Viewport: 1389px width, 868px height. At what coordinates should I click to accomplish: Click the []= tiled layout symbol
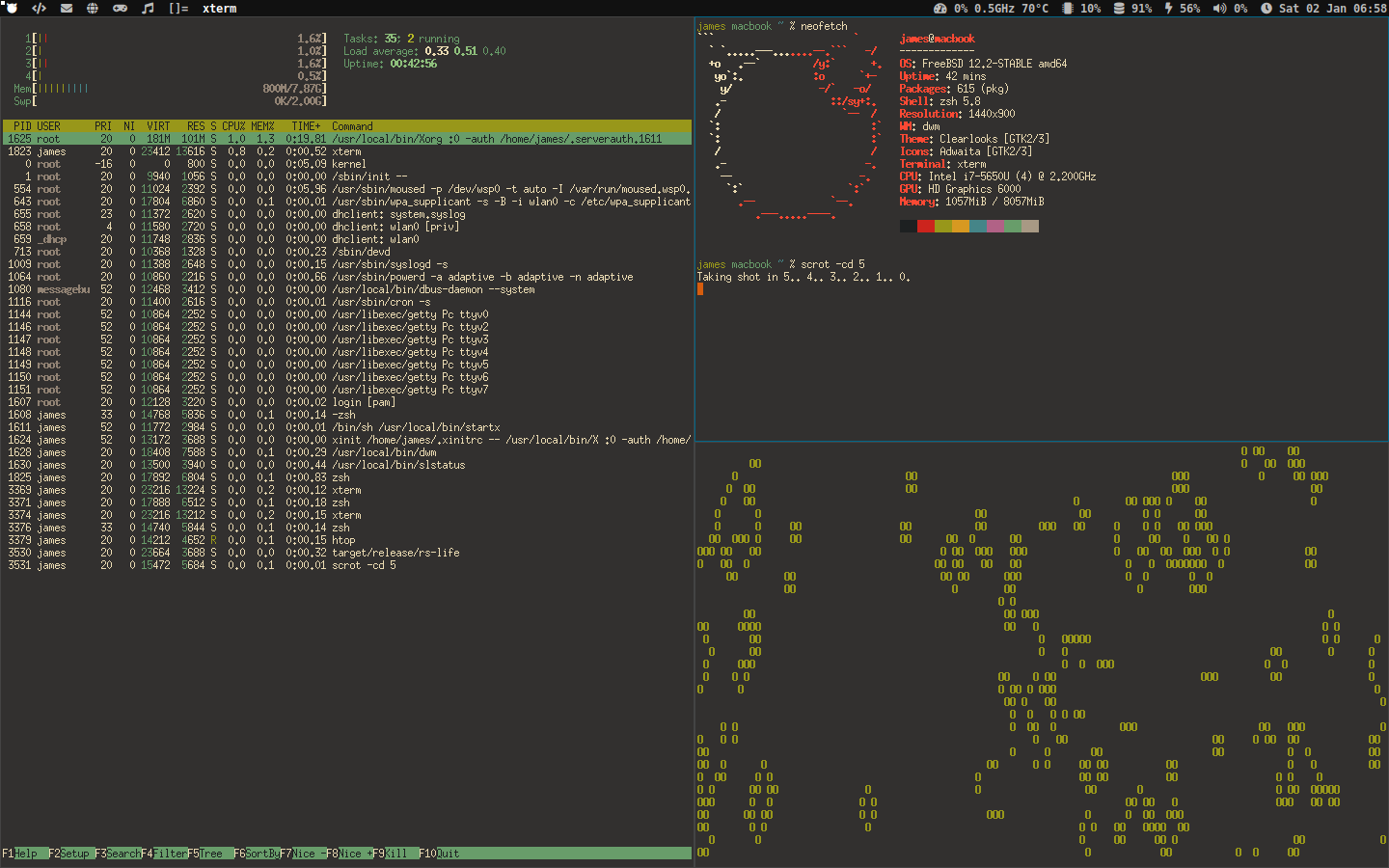[178, 8]
